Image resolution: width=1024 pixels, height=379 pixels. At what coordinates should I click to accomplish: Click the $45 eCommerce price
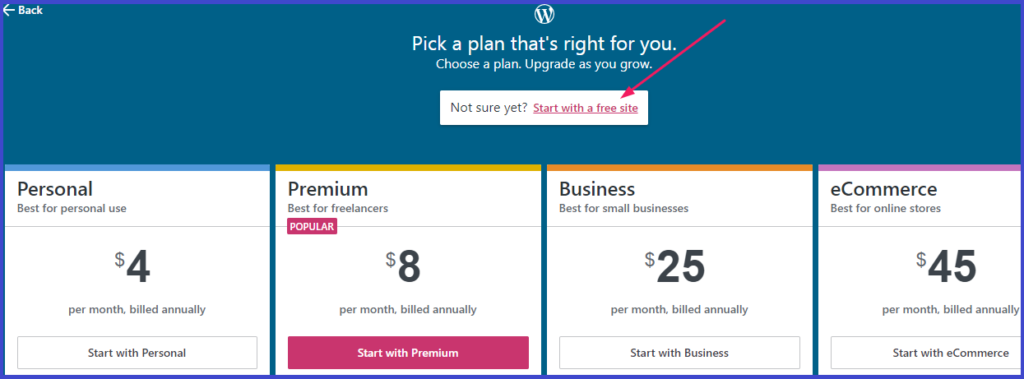[x=946, y=267]
